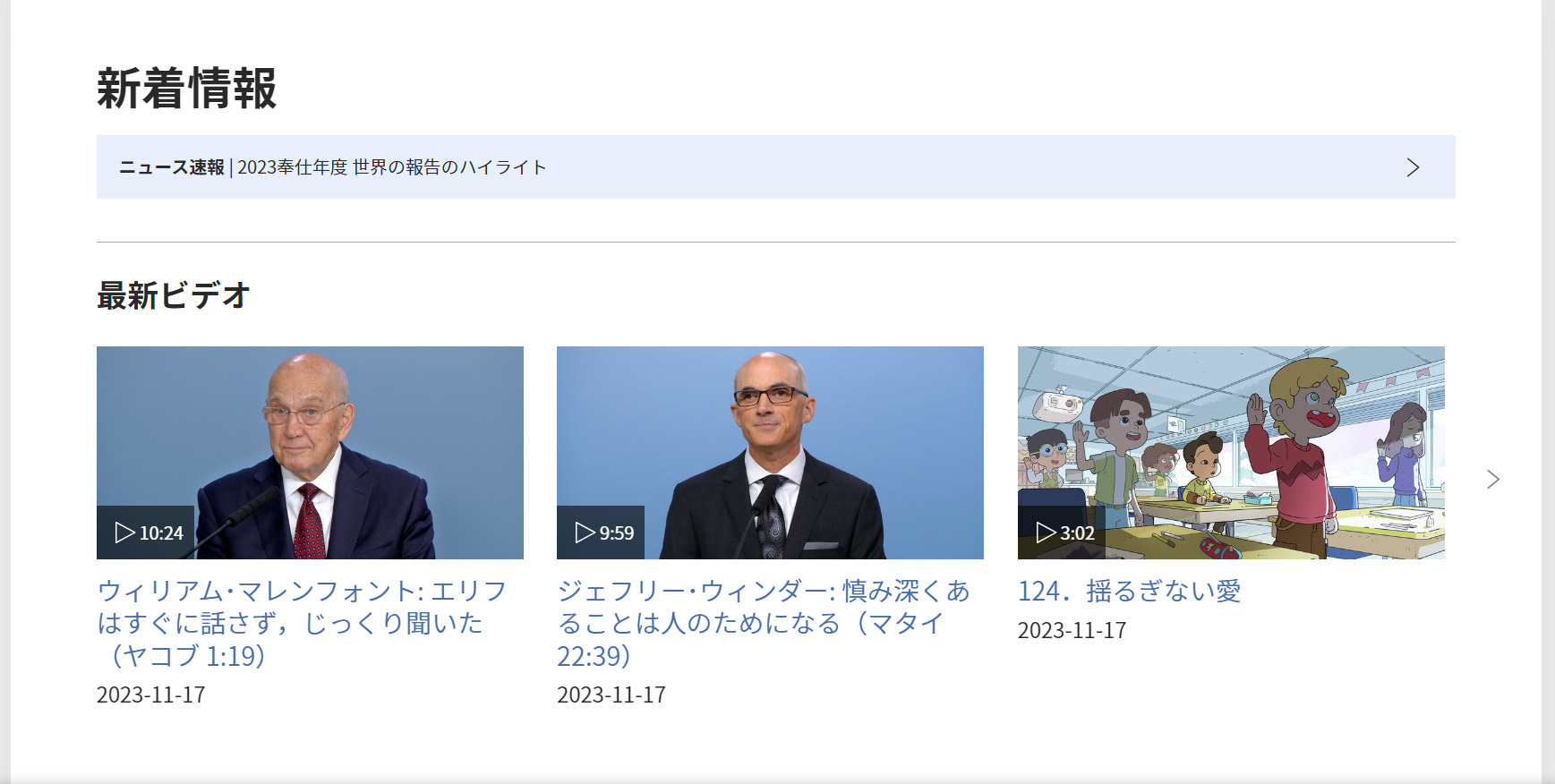
Task: Open the link ジェフリー・ウィンダー: 慎み深くあることは
Action: click(764, 623)
